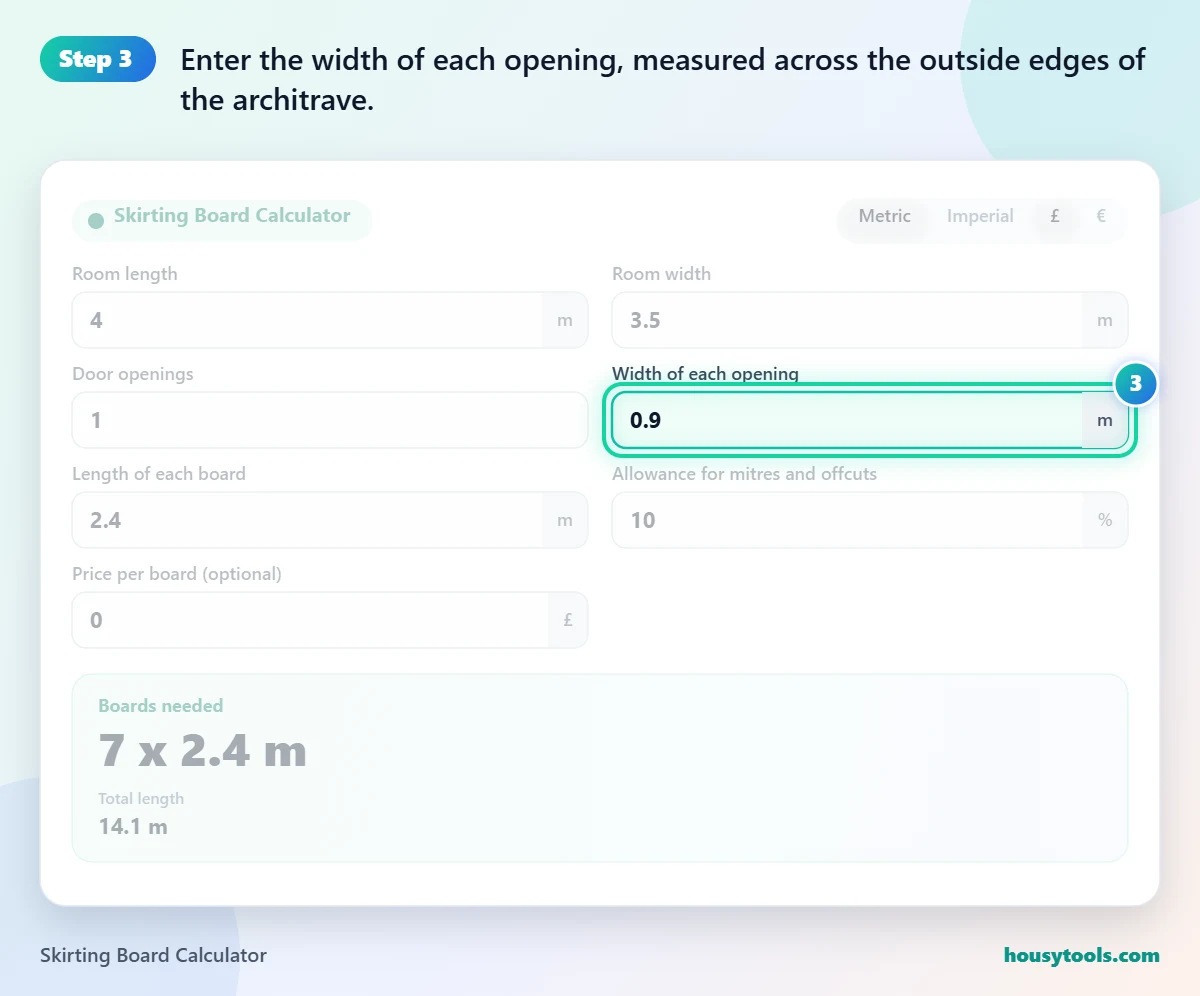Screen dimensions: 1200x996
Task: Click the 'Room length' label
Action: click(125, 274)
